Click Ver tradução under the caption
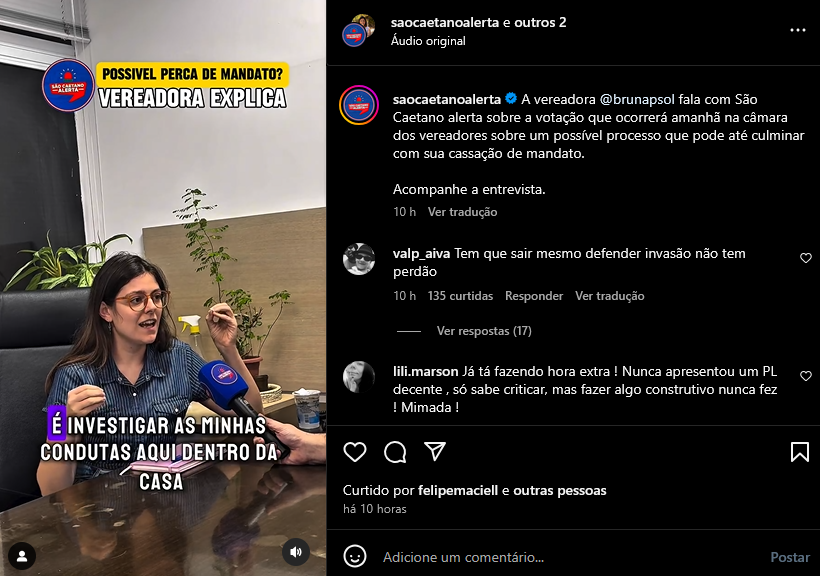The height and width of the screenshot is (576, 820). [x=462, y=212]
